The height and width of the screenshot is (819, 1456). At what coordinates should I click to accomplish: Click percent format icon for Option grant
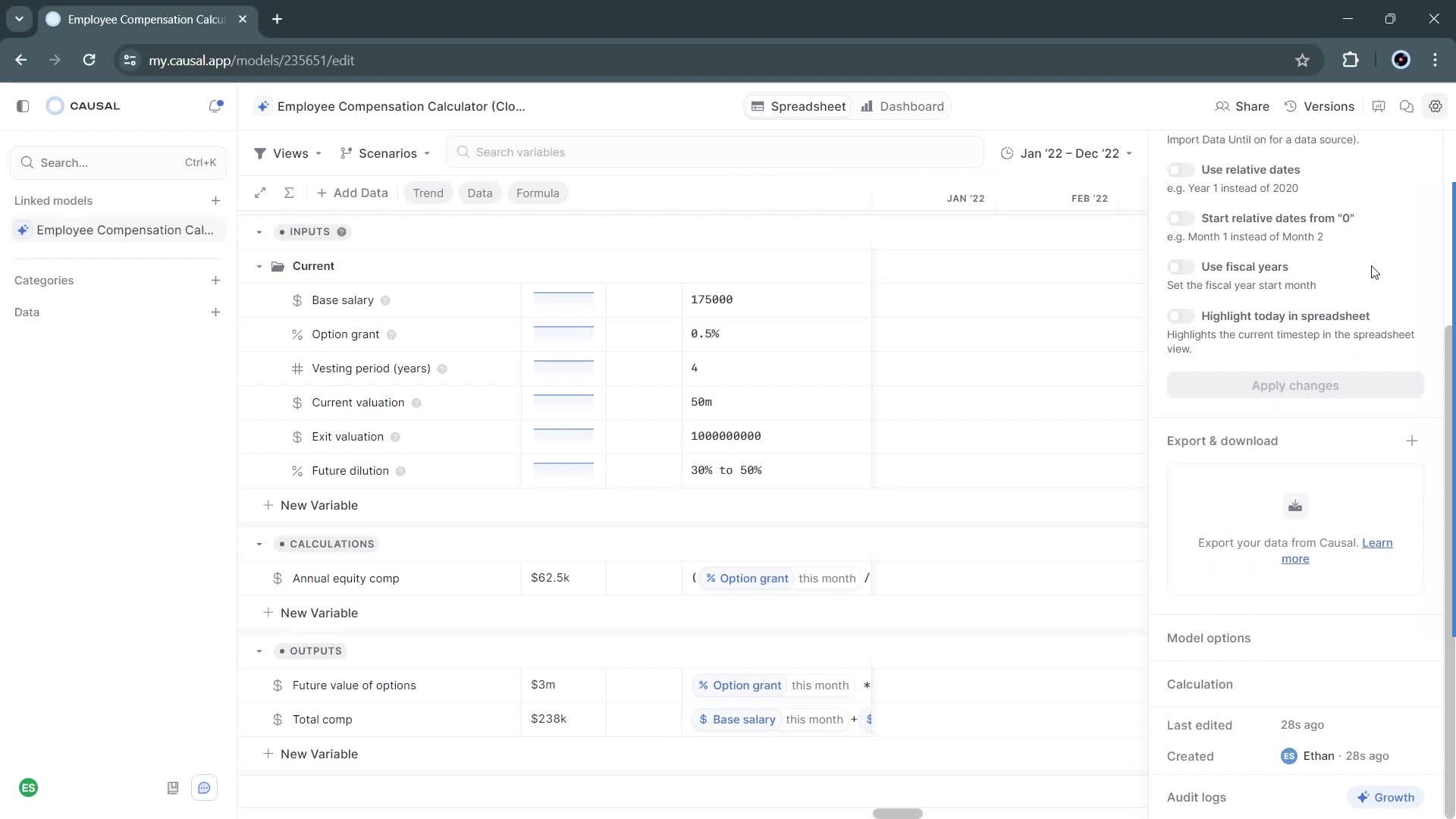point(297,334)
